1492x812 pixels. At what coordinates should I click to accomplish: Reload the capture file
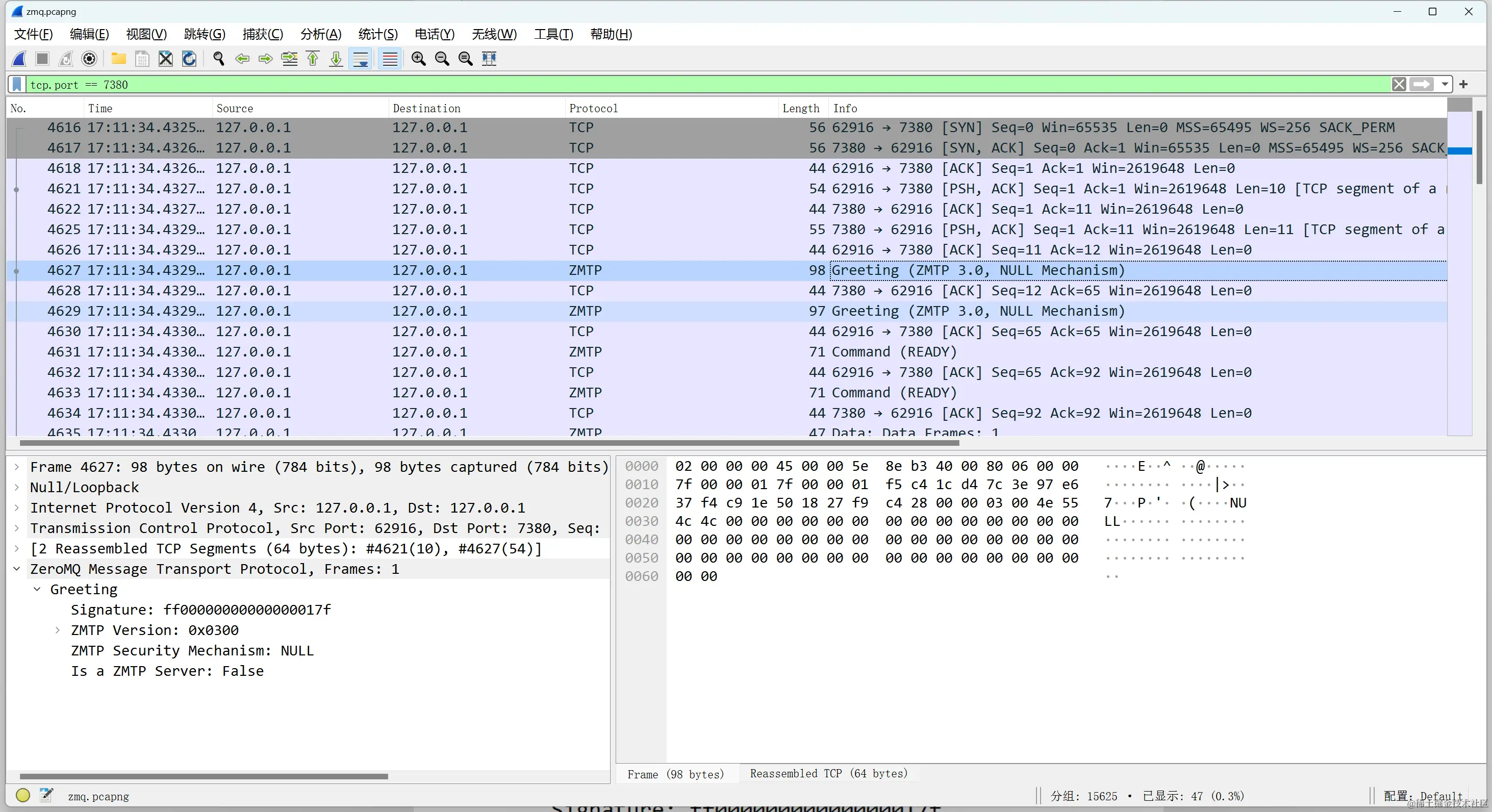pyautogui.click(x=189, y=59)
